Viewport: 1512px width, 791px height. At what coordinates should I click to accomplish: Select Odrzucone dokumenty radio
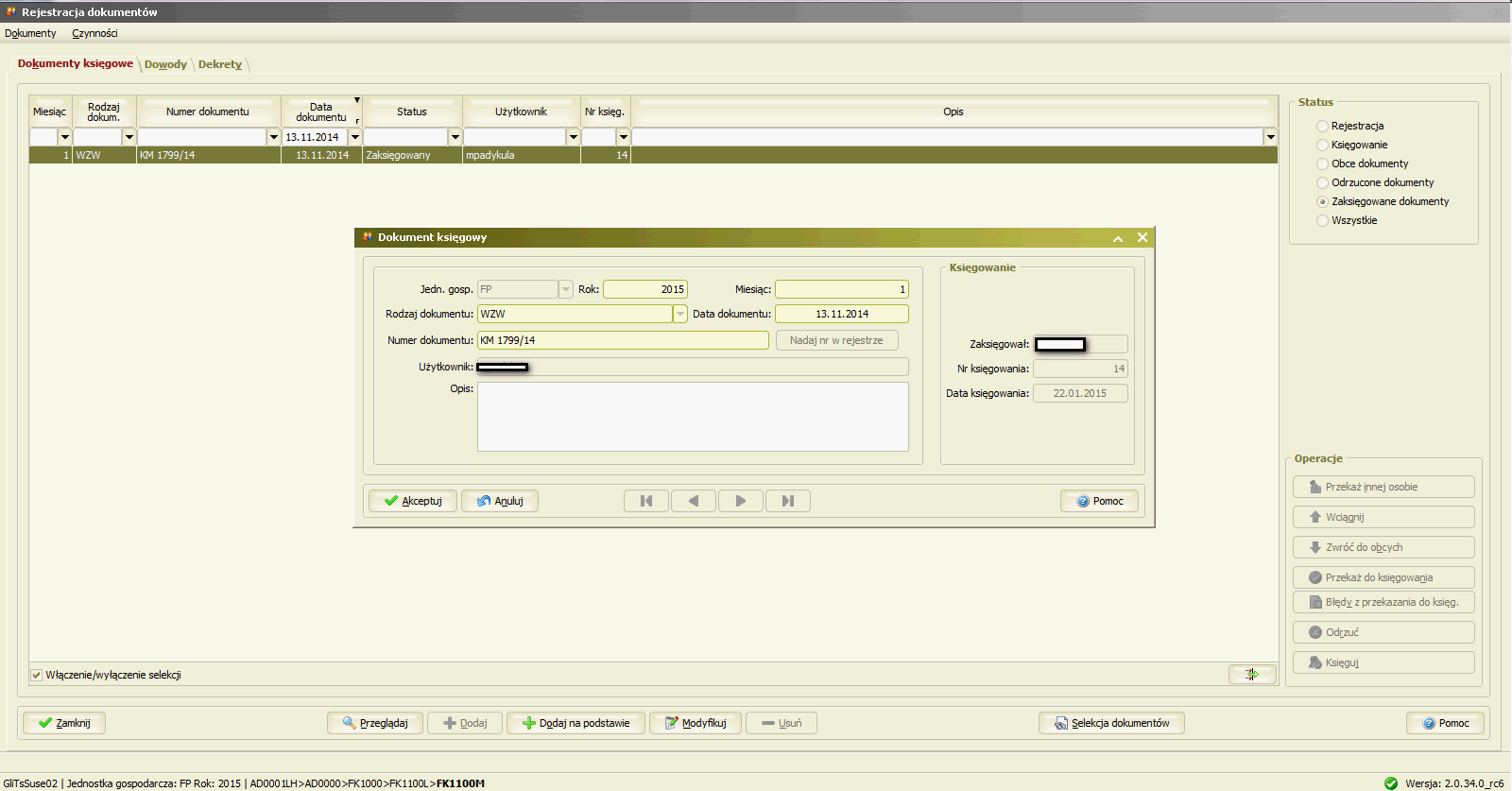[x=1322, y=182]
